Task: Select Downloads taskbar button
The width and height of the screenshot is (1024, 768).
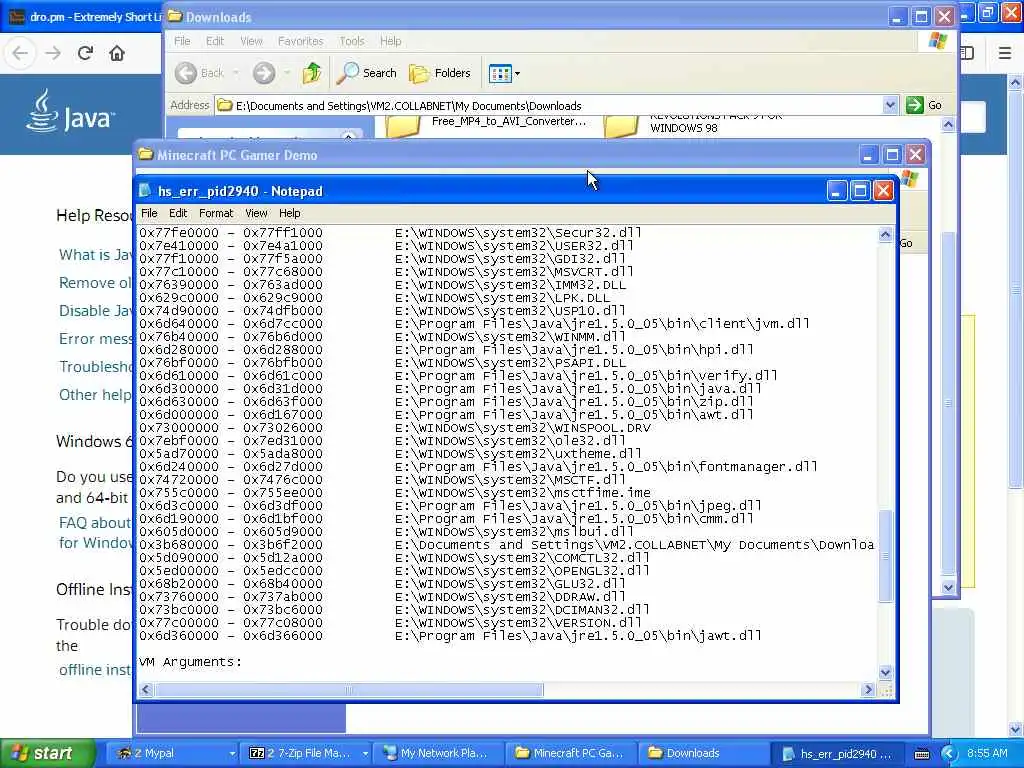Action: coord(705,753)
